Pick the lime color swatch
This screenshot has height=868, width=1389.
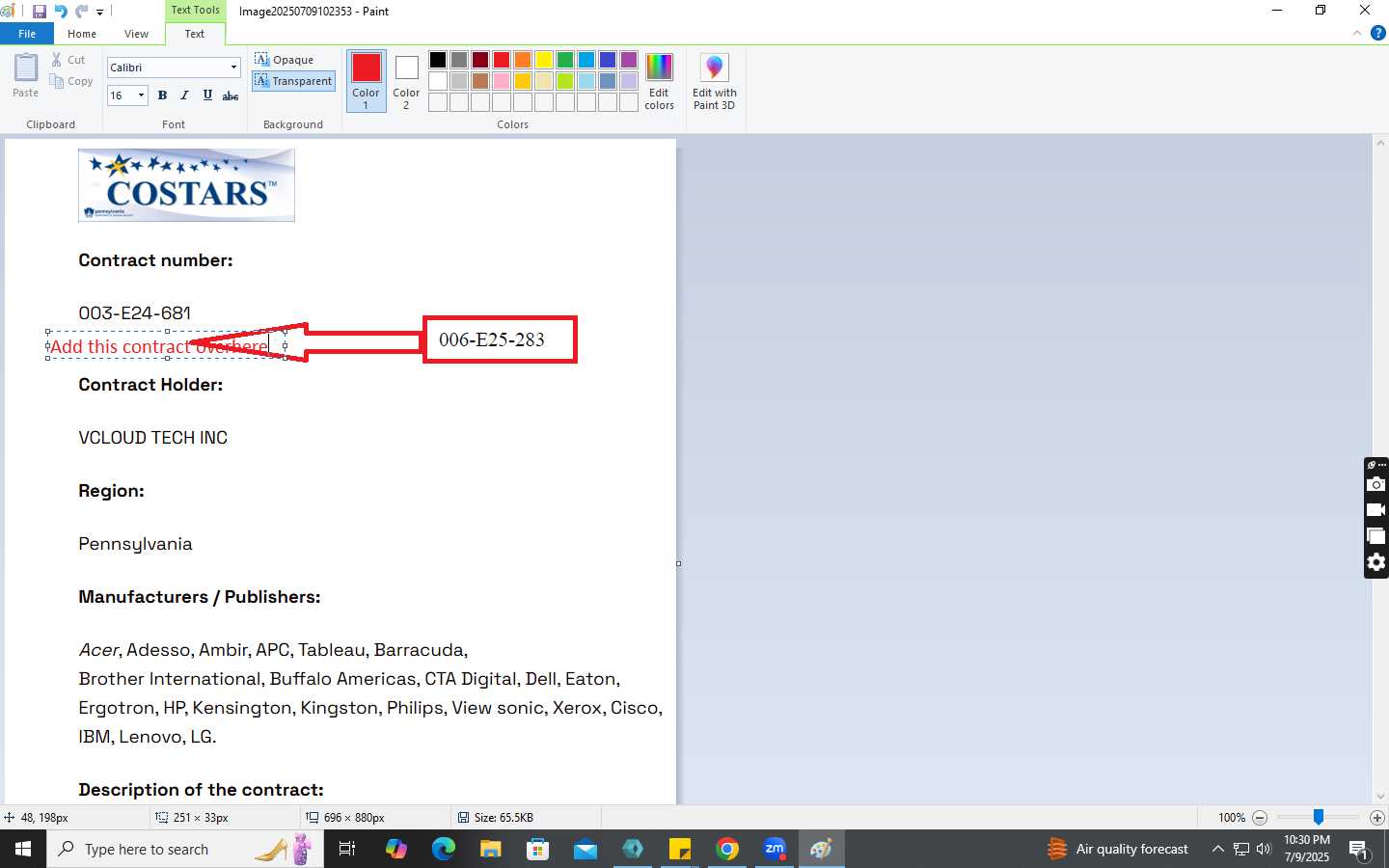coord(565,81)
